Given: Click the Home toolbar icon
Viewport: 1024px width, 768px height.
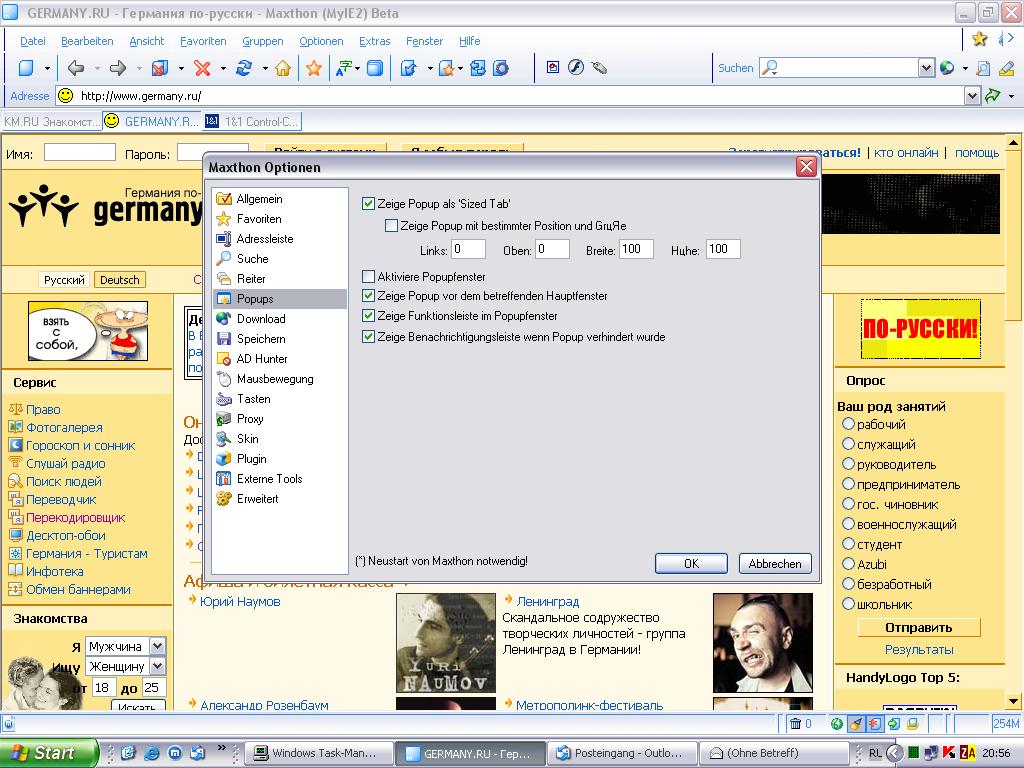Looking at the screenshot, I should point(283,68).
